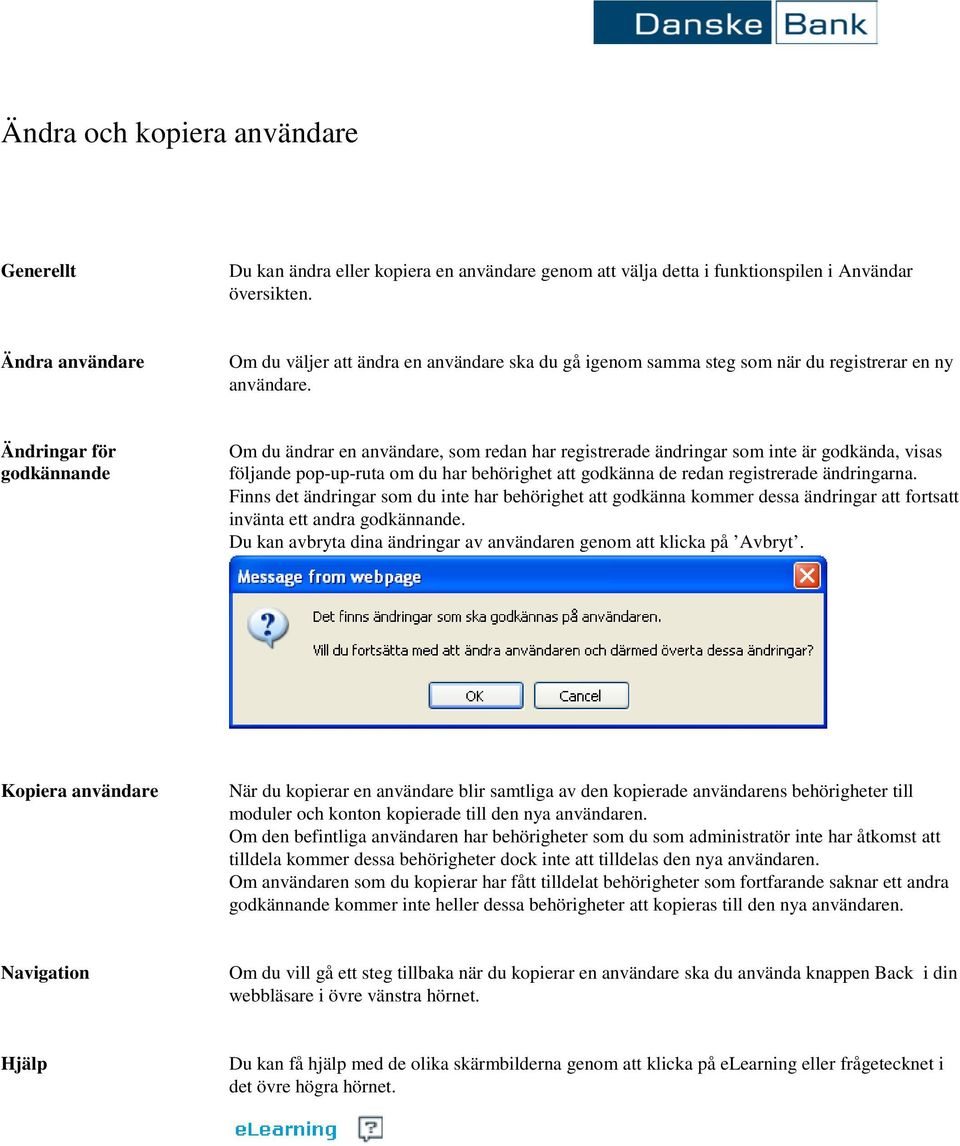The height and width of the screenshot is (1146, 960).
Task: Click OK in the Message from webpage dialog
Action: pyautogui.click(x=476, y=695)
